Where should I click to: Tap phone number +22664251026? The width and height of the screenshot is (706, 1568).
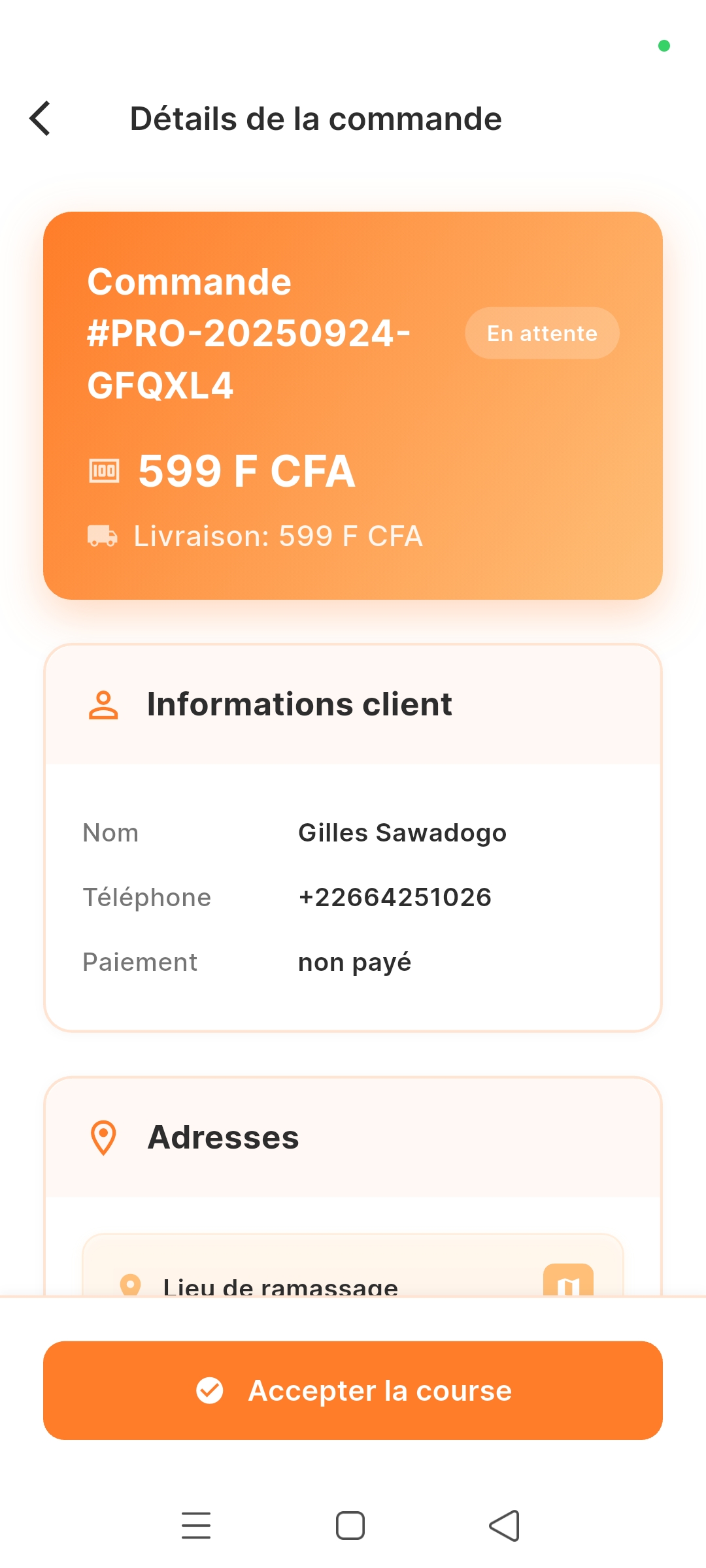tap(395, 898)
